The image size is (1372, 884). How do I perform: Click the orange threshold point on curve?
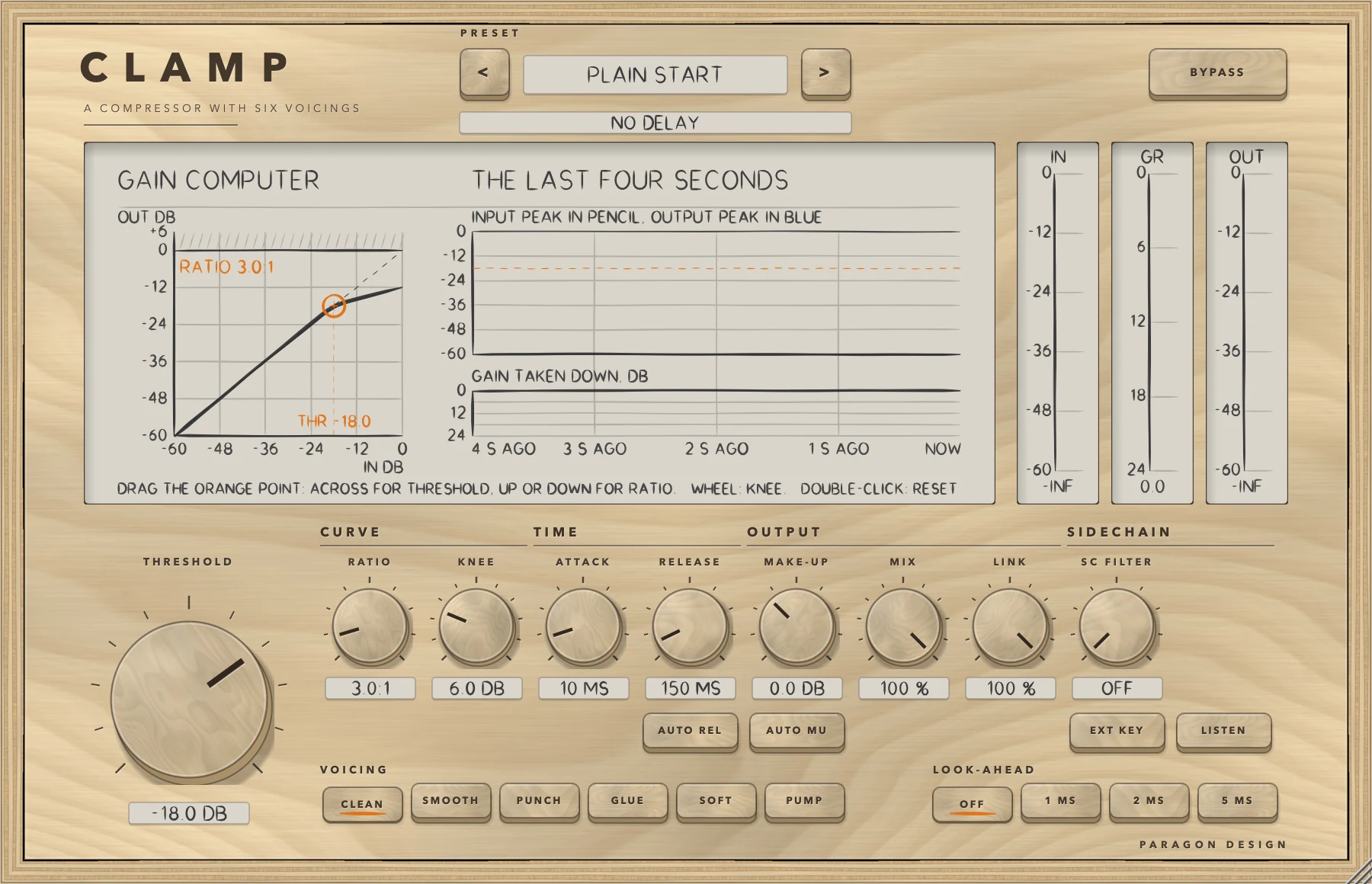334,306
